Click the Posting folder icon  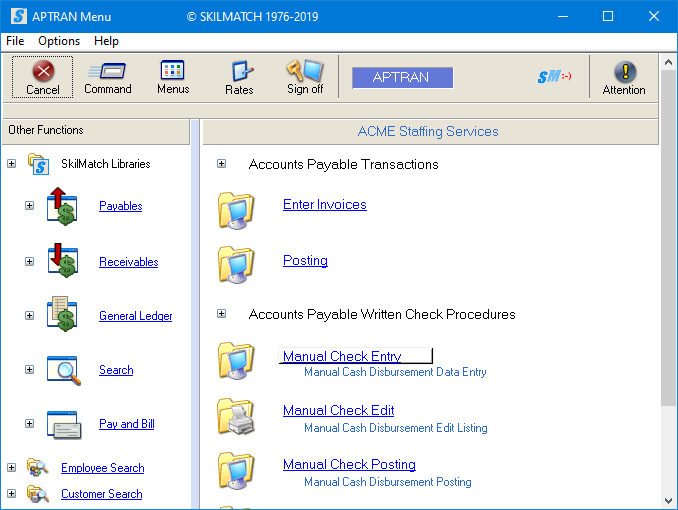click(236, 264)
